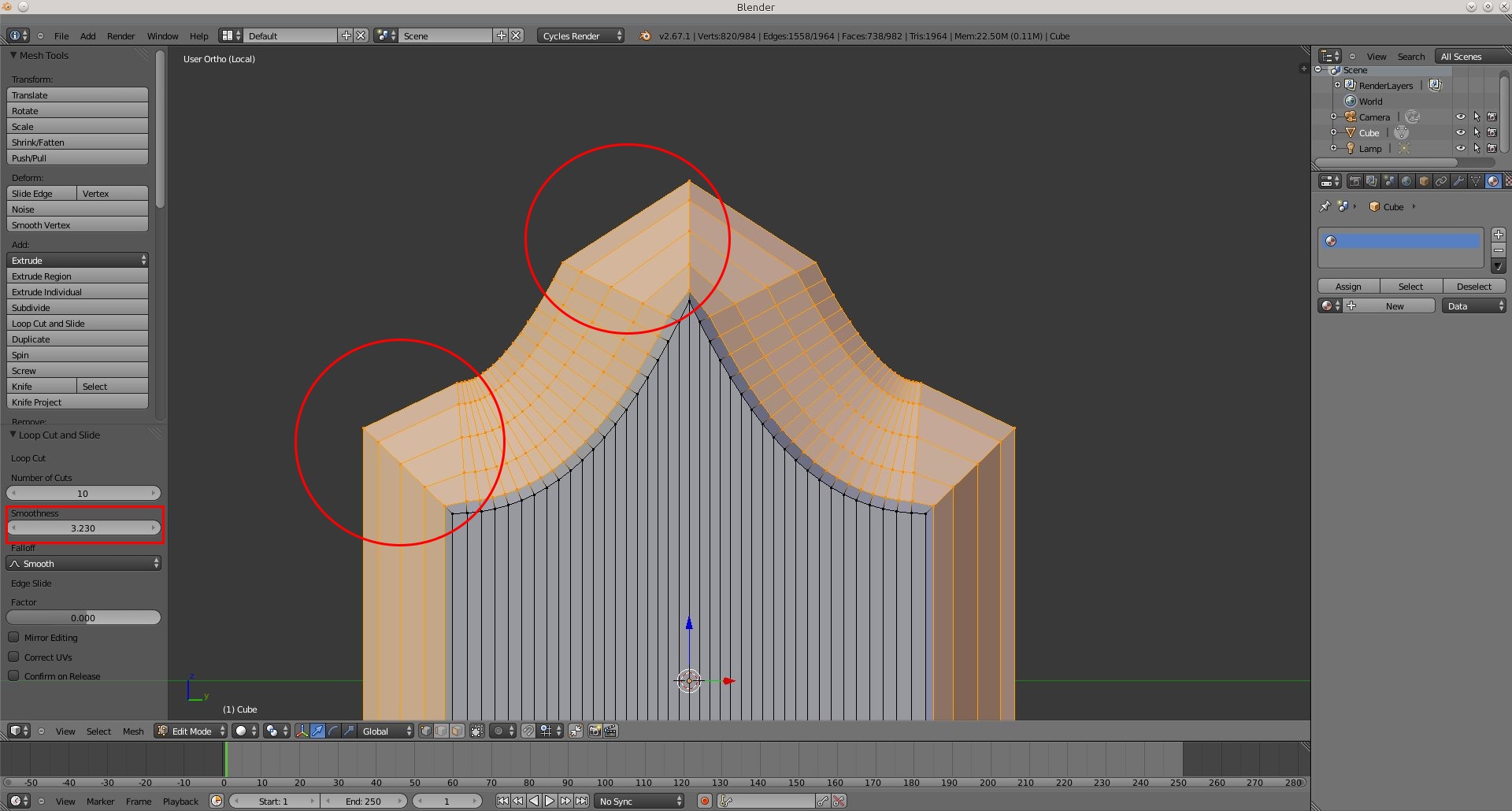Expand the Camera item in the outliner

coord(1333,117)
